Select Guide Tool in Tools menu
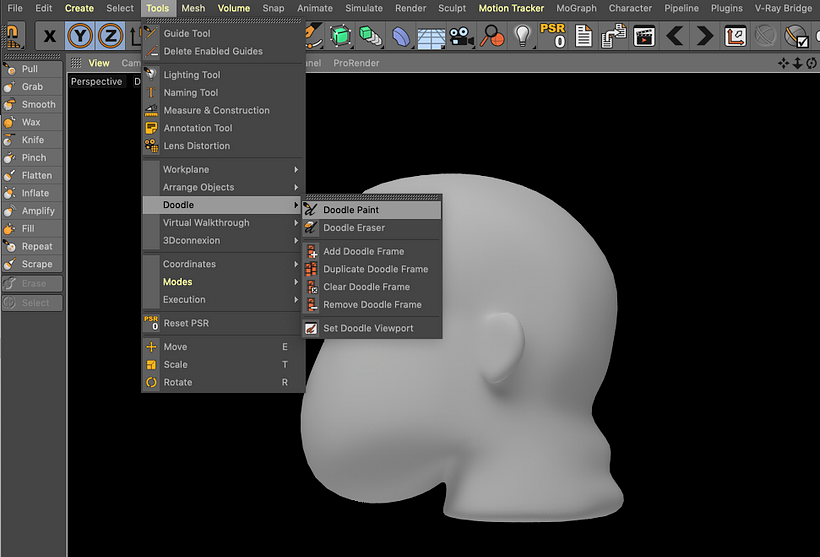 coord(224,33)
